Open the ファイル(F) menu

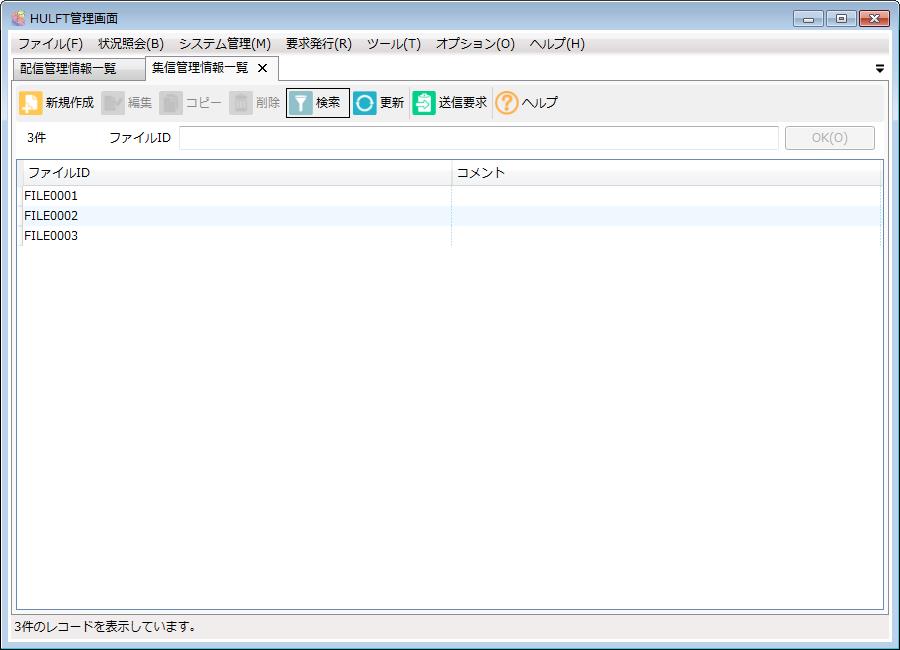coord(50,44)
